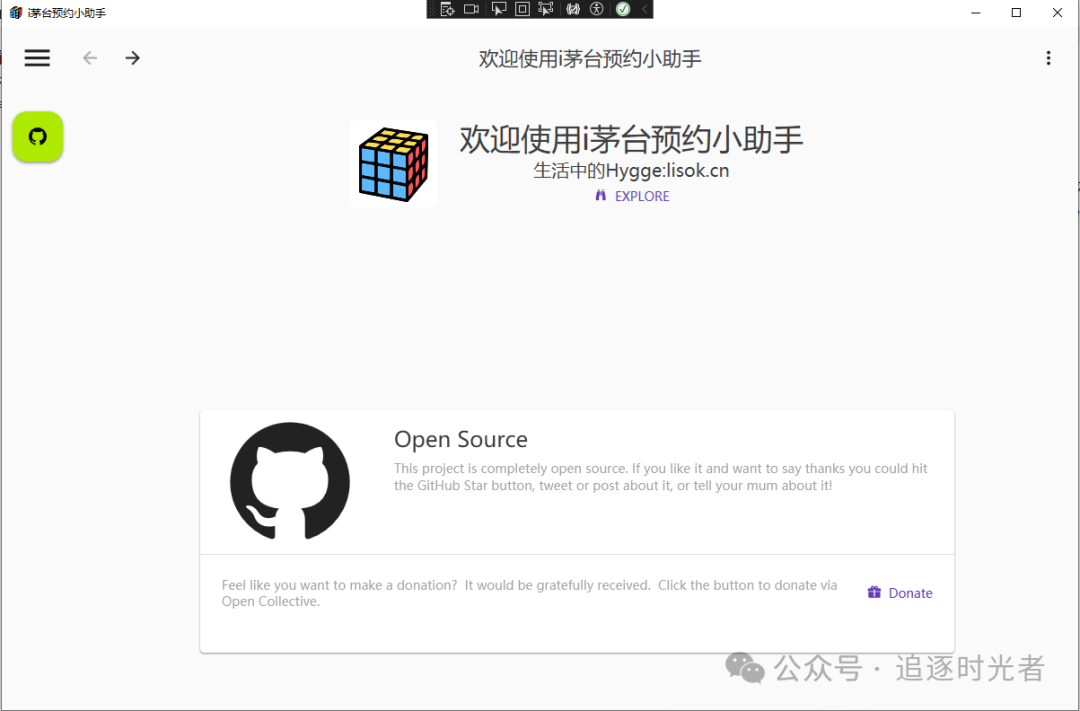
Task: Select the video recording icon in capture toolbar
Action: point(471,9)
